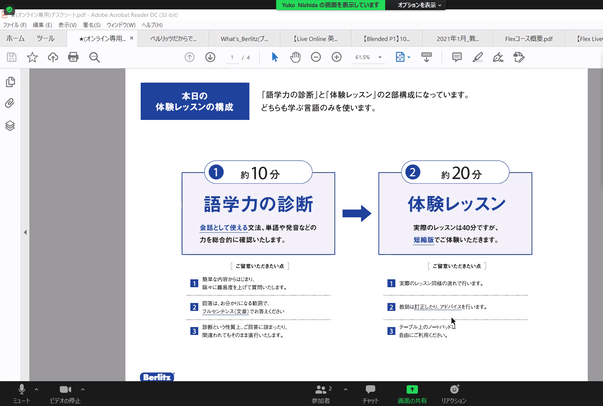This screenshot has height=406, width=603.
Task: Print the document with the printer icon
Action: click(x=73, y=57)
